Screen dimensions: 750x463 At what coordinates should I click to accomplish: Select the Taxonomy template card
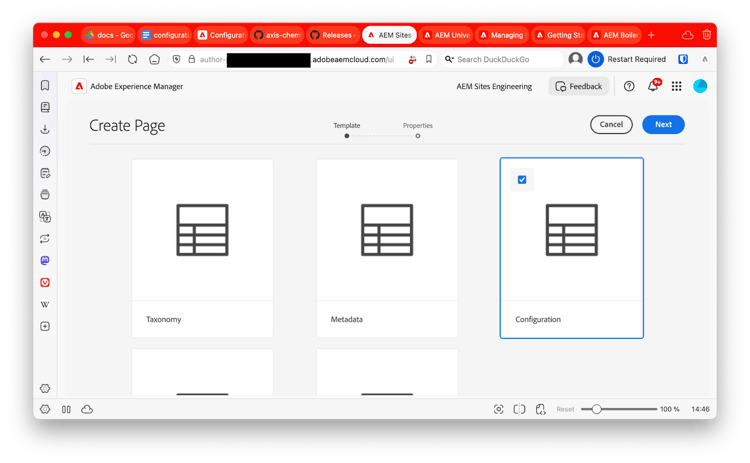click(202, 248)
